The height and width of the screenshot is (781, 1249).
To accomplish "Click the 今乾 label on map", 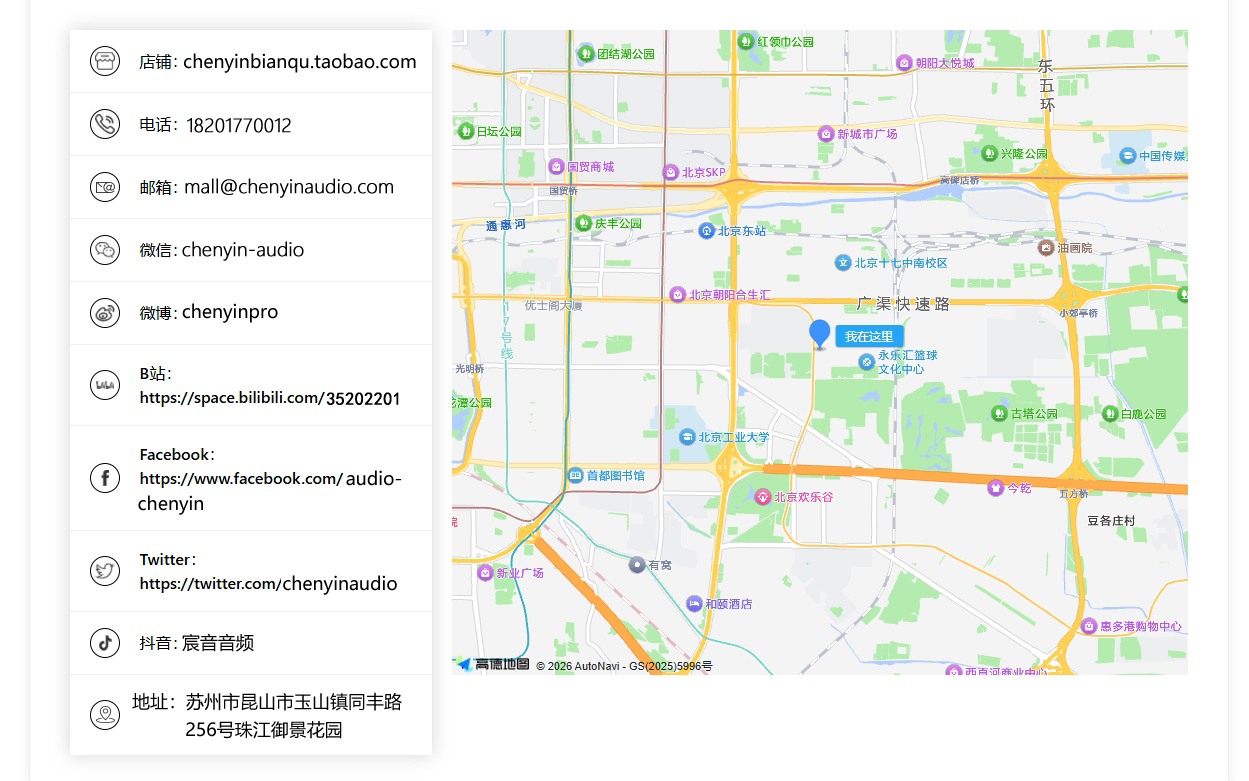I will click(x=1019, y=488).
